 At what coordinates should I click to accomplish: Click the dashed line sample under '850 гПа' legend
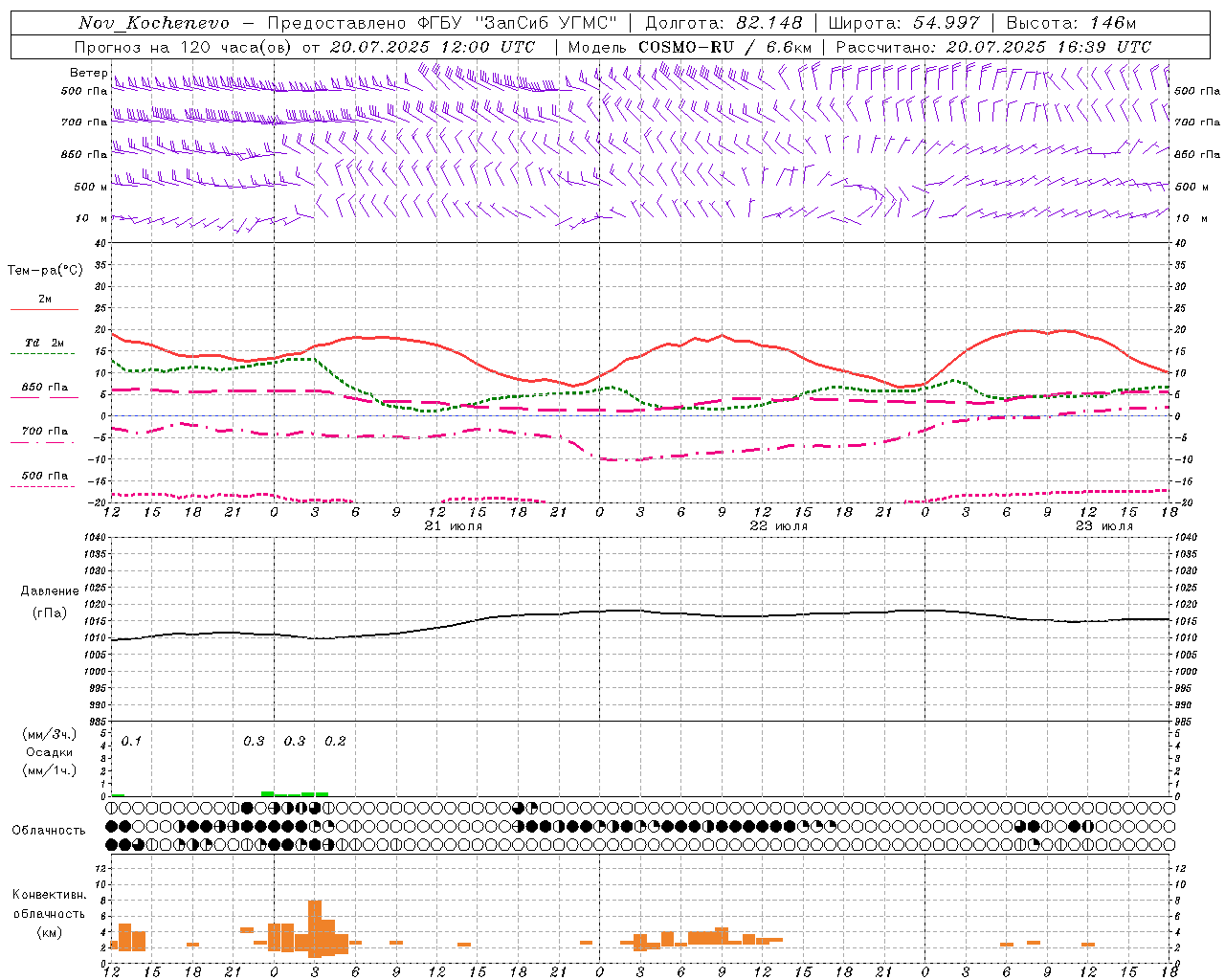[42, 398]
